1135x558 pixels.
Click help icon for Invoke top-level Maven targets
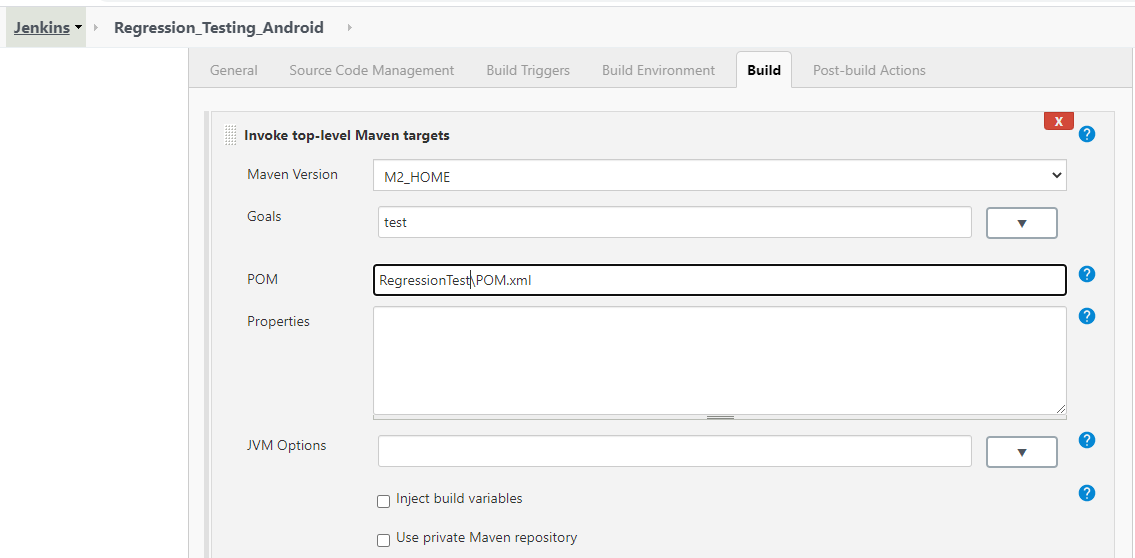click(1087, 134)
